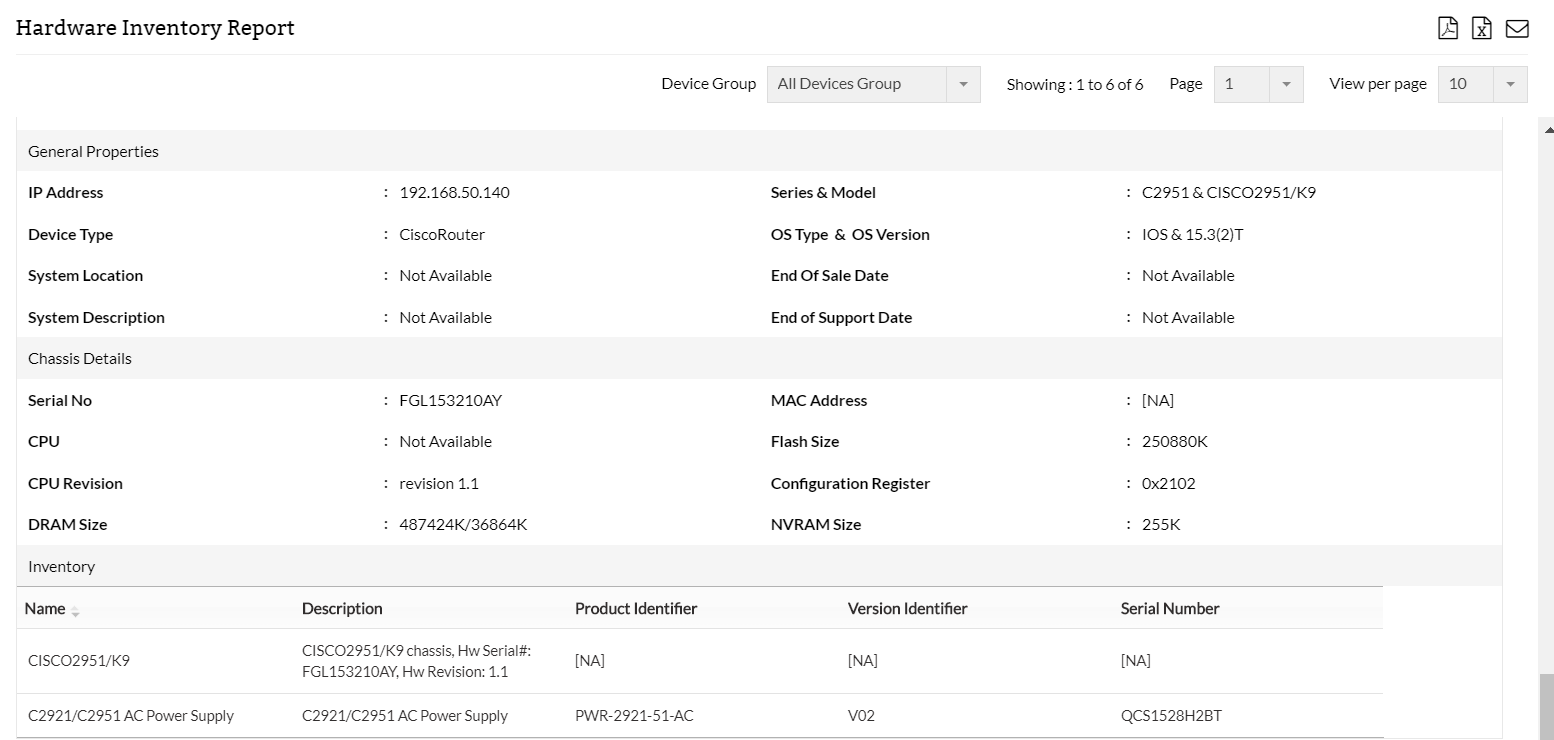The height and width of the screenshot is (740, 1554).
Task: Email the Hardware Inventory Report
Action: pos(1517,28)
